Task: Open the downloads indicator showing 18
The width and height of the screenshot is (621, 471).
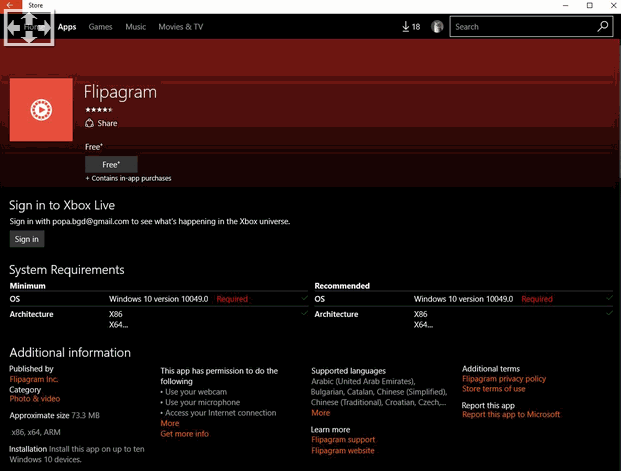Action: (411, 27)
